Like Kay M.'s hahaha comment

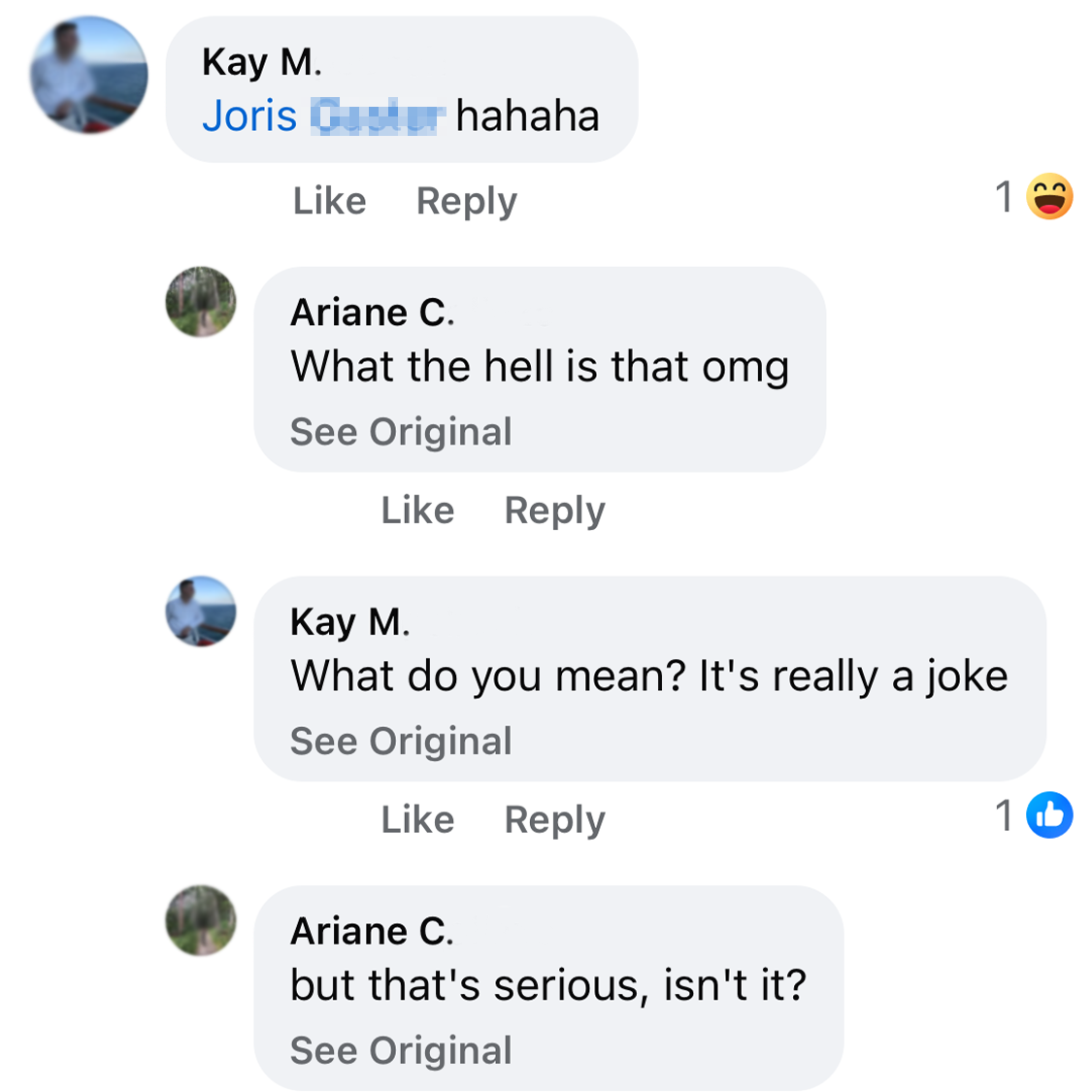(x=329, y=201)
